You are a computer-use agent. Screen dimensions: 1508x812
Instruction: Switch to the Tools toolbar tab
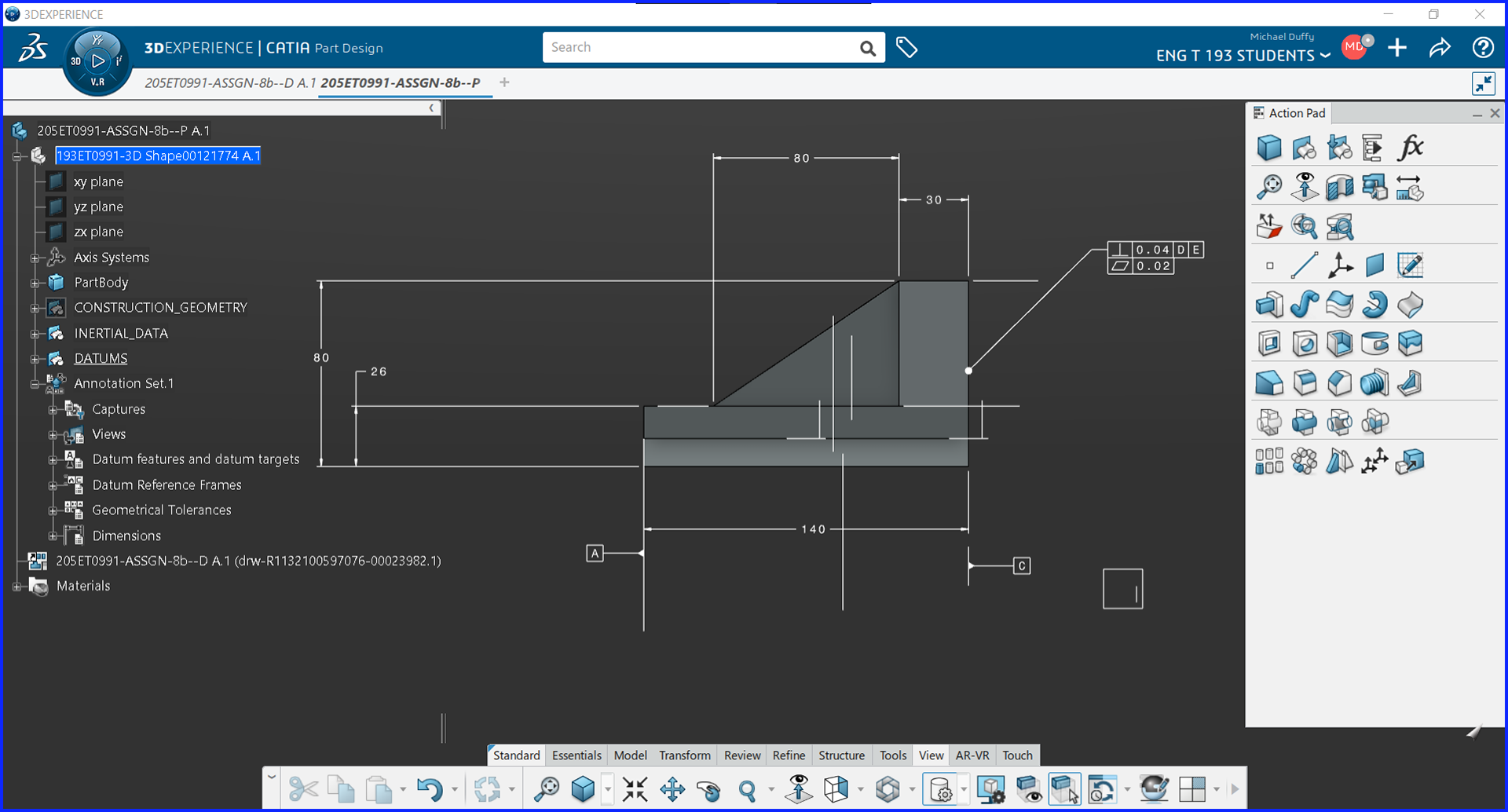point(893,755)
